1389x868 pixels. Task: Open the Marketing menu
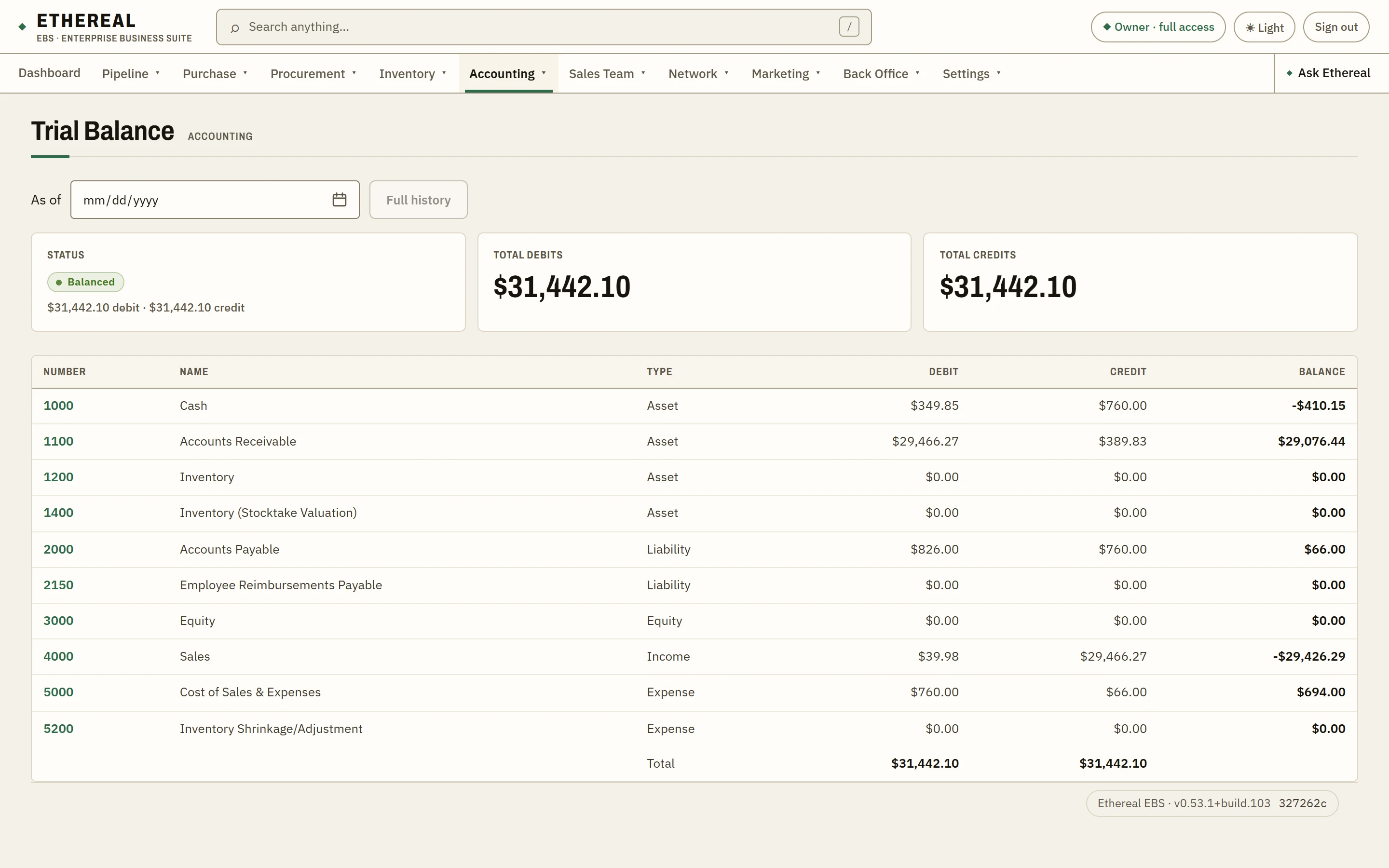coord(786,73)
